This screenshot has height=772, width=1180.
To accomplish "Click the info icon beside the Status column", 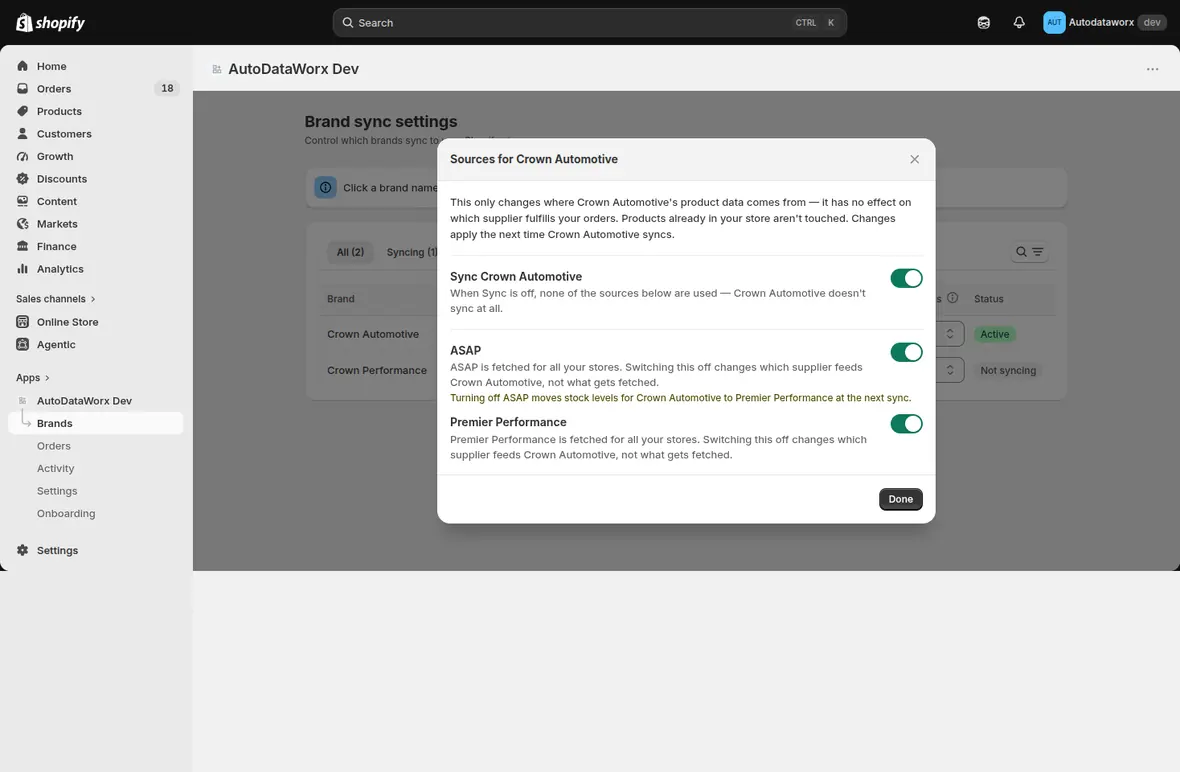I will (953, 298).
